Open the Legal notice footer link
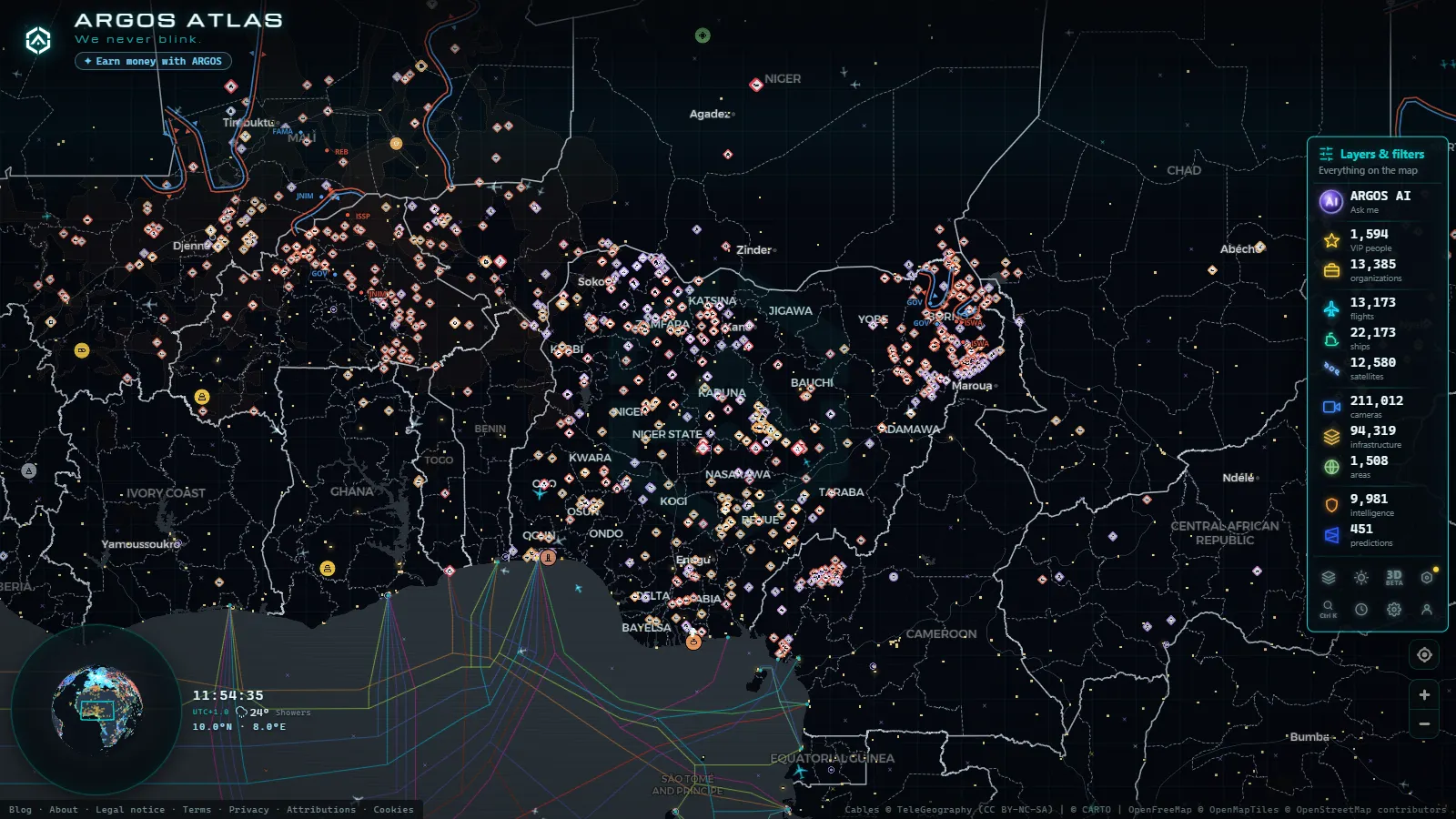Screen dimensions: 1456x819 click(x=130, y=810)
